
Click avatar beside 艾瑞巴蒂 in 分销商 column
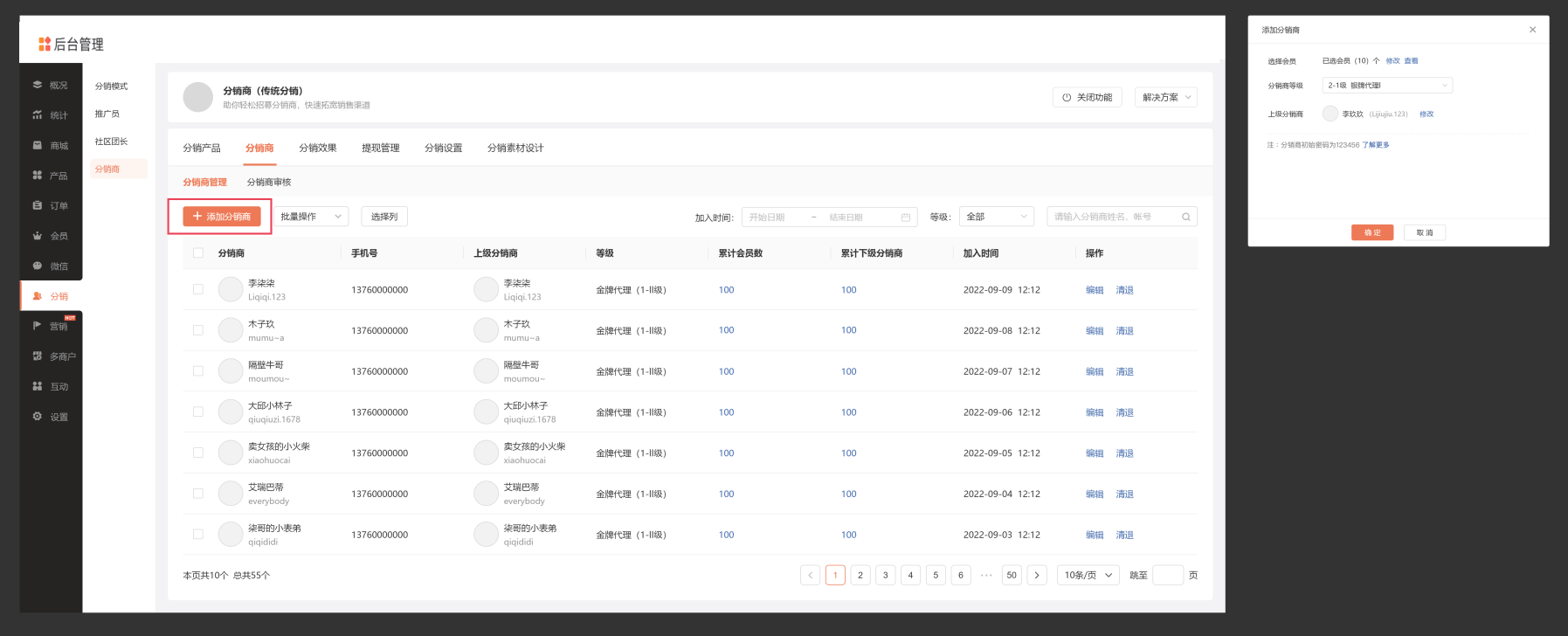231,494
